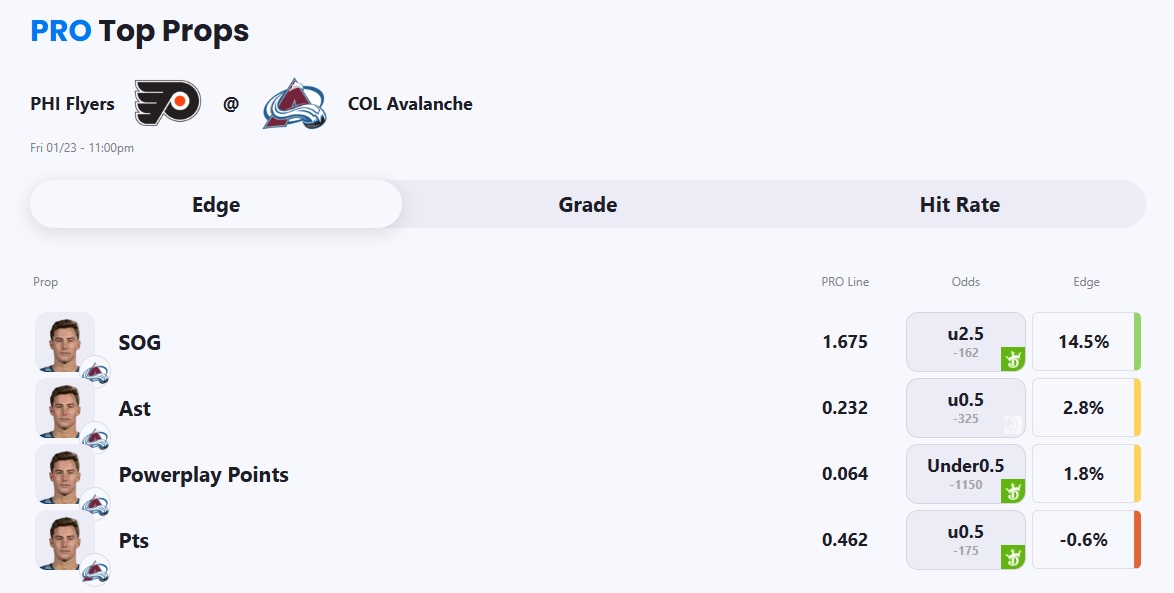Click the DraftKings icon in the -175 odds box

(x=1013, y=557)
